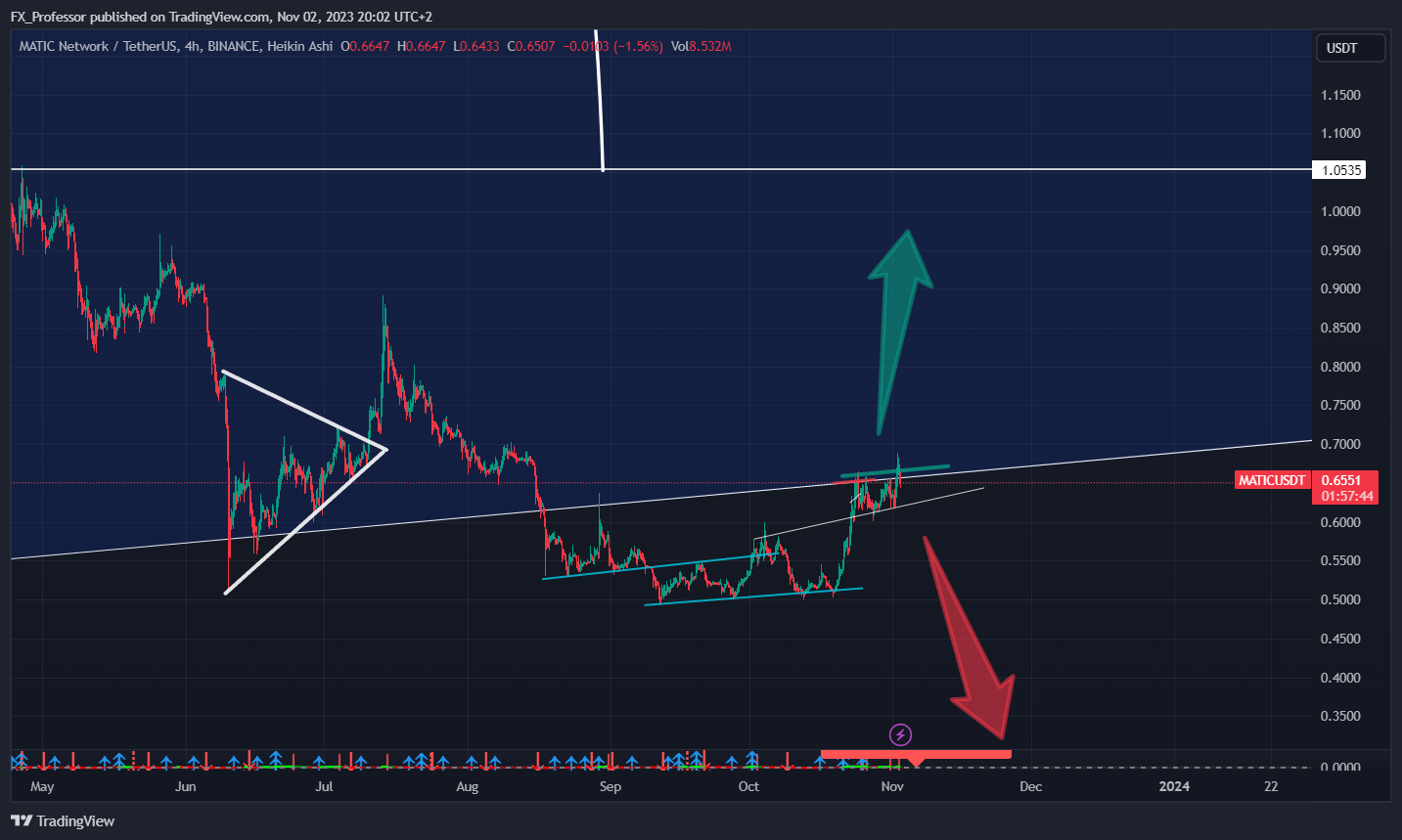Click the Sep label on time axis

tap(611, 786)
